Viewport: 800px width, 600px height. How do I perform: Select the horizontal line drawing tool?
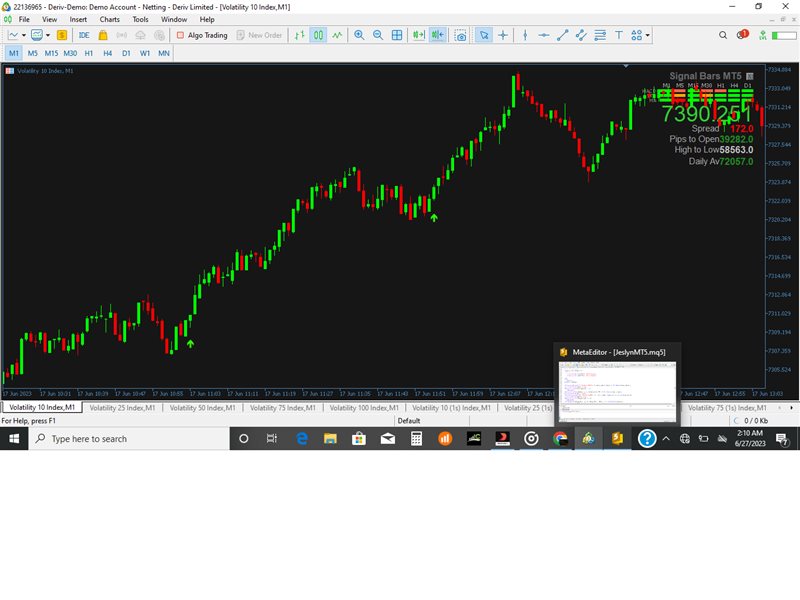[x=544, y=35]
